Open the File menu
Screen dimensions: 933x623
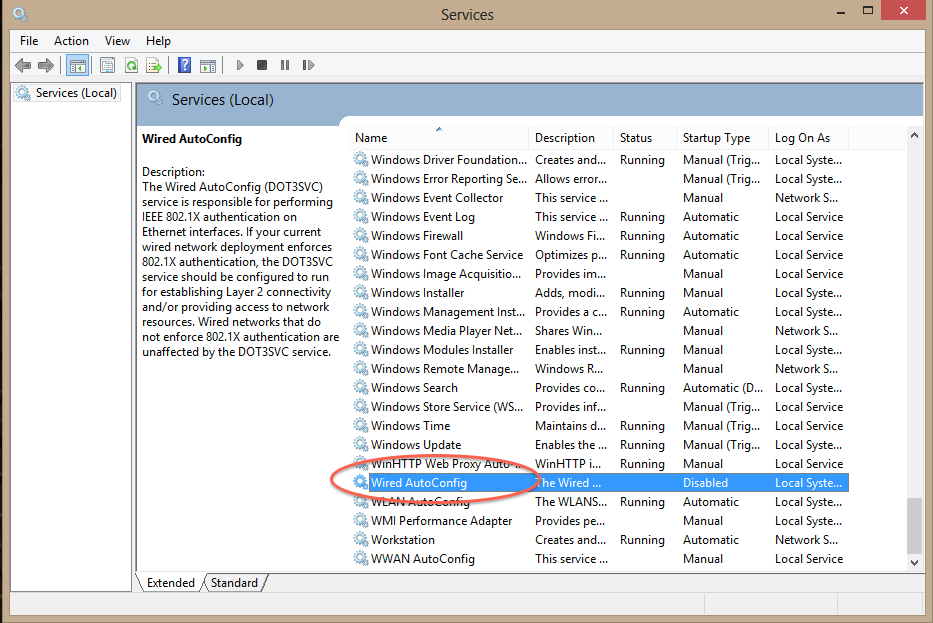[29, 40]
